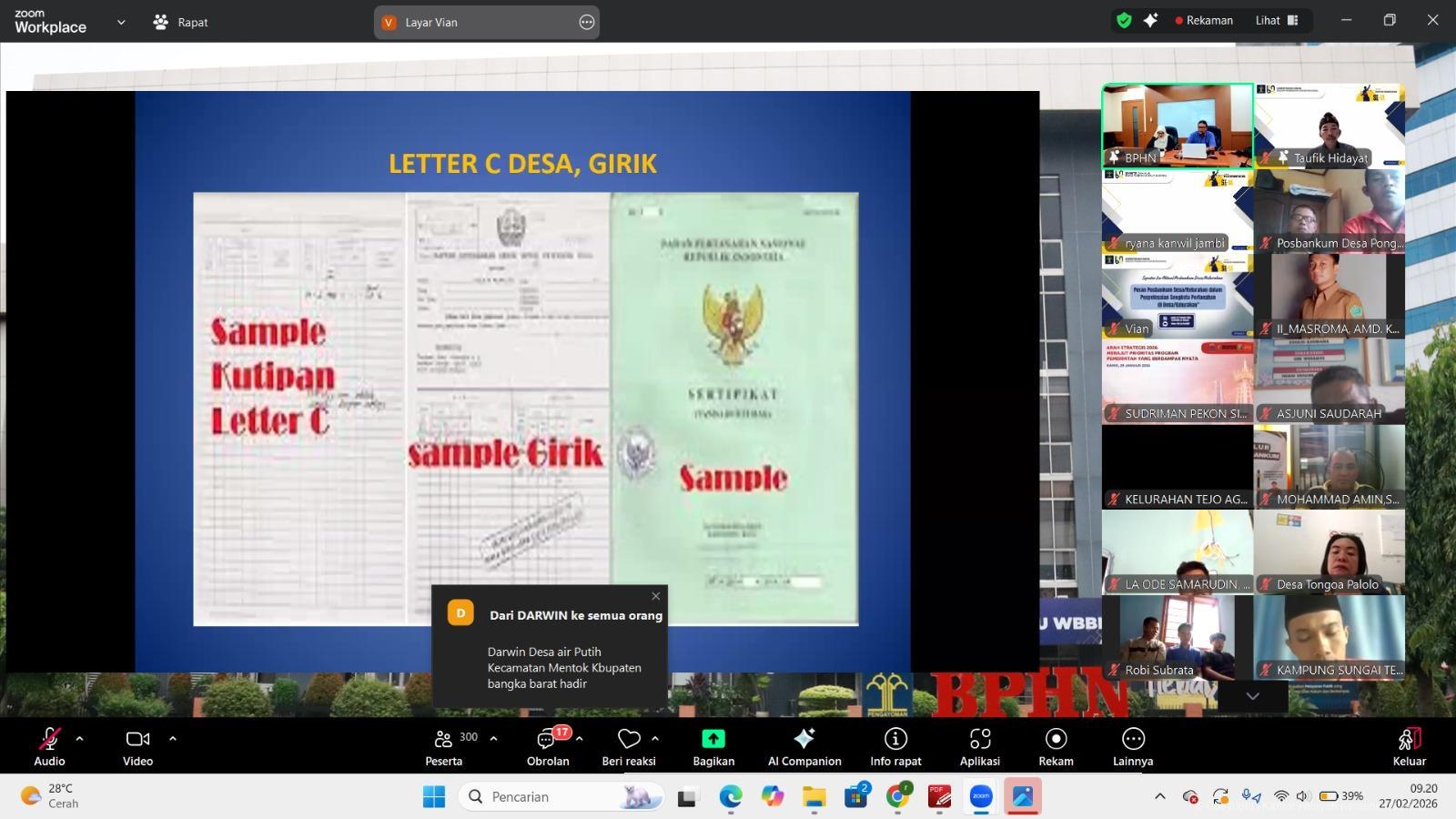Open the Lihat view layout menu
This screenshot has height=819, width=1456.
[1277, 20]
